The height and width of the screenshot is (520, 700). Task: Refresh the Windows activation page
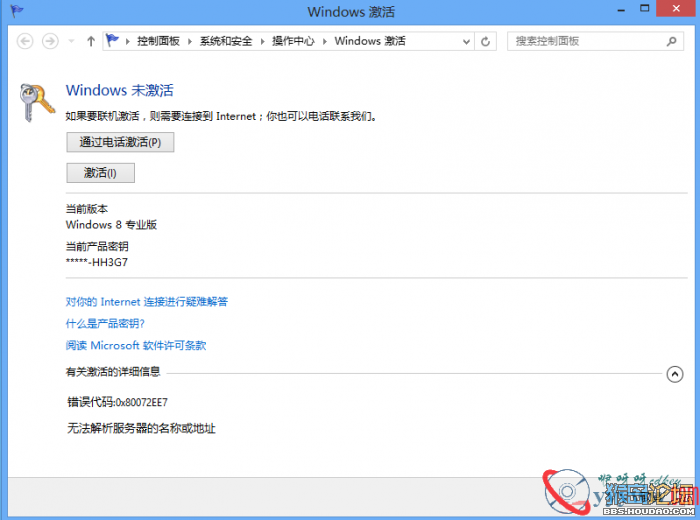point(485,42)
